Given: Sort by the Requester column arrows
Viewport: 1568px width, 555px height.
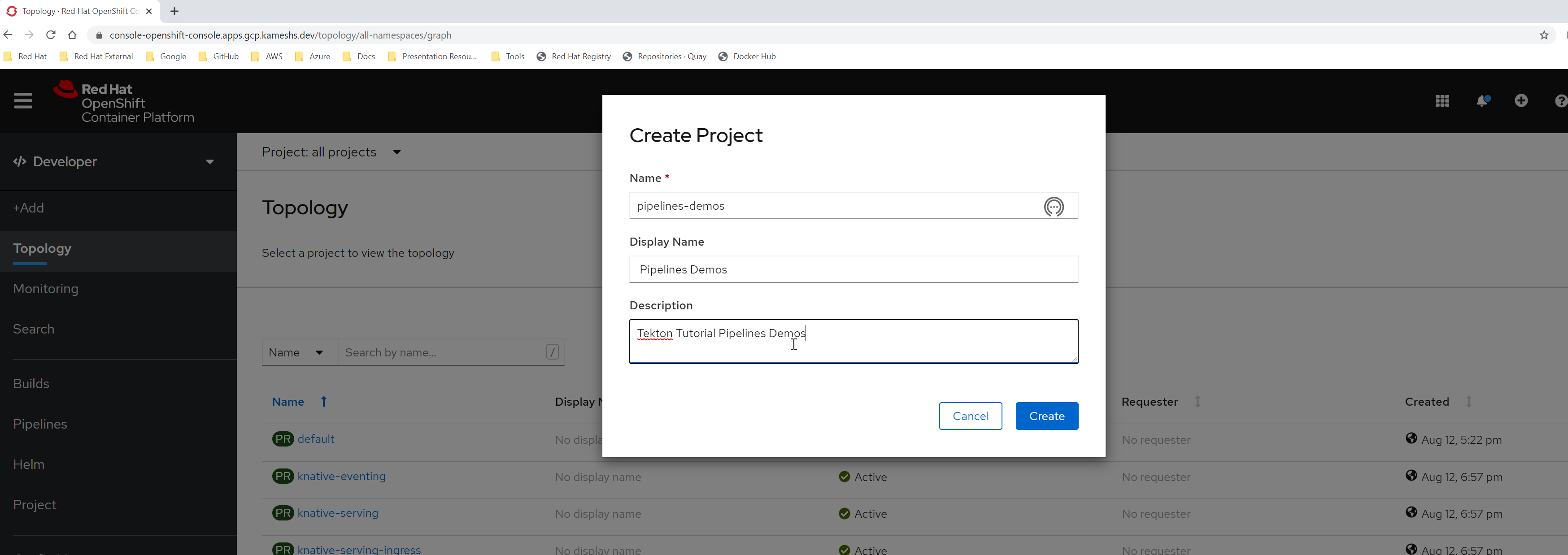Looking at the screenshot, I should tap(1198, 402).
